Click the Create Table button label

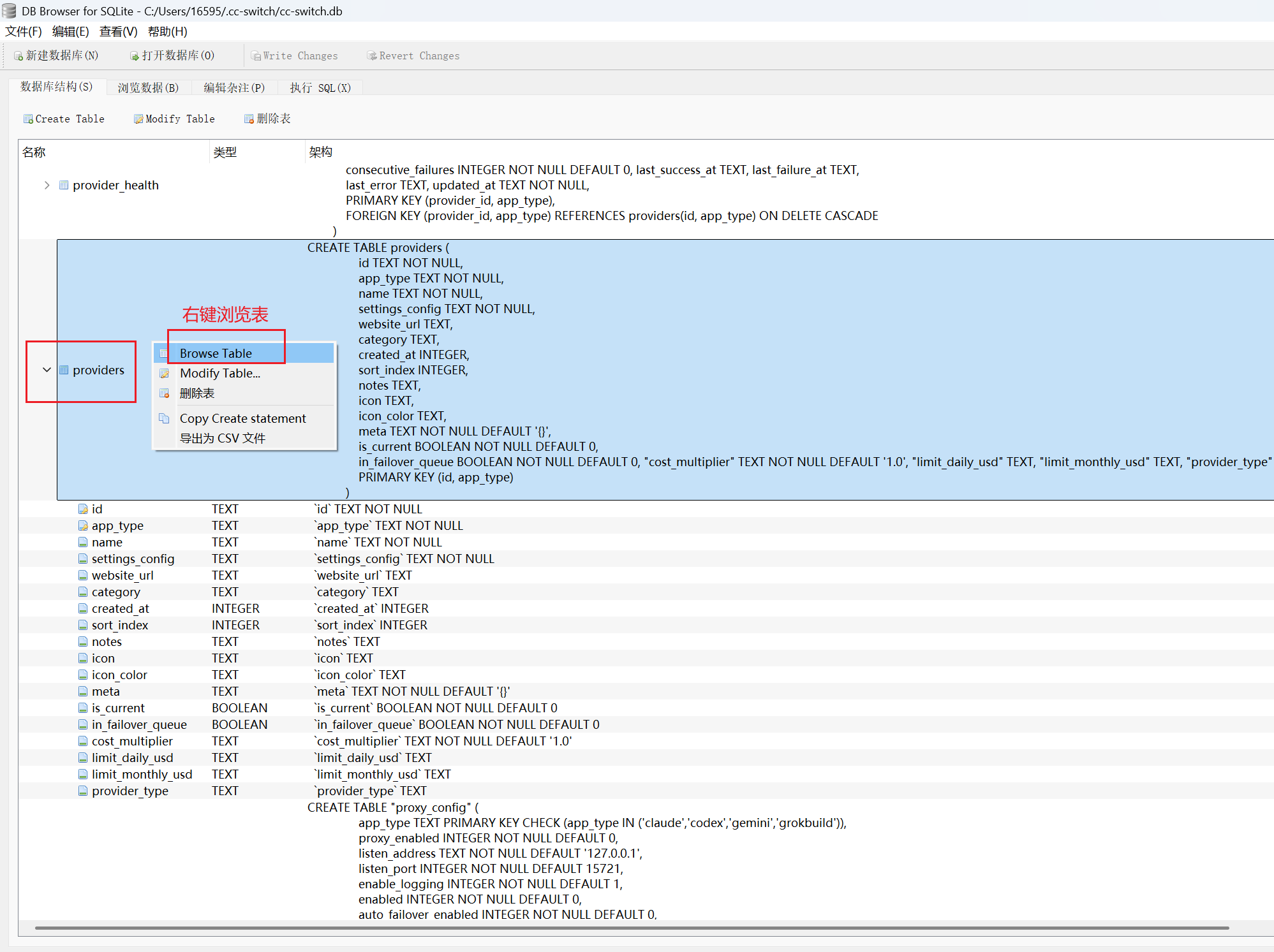70,119
